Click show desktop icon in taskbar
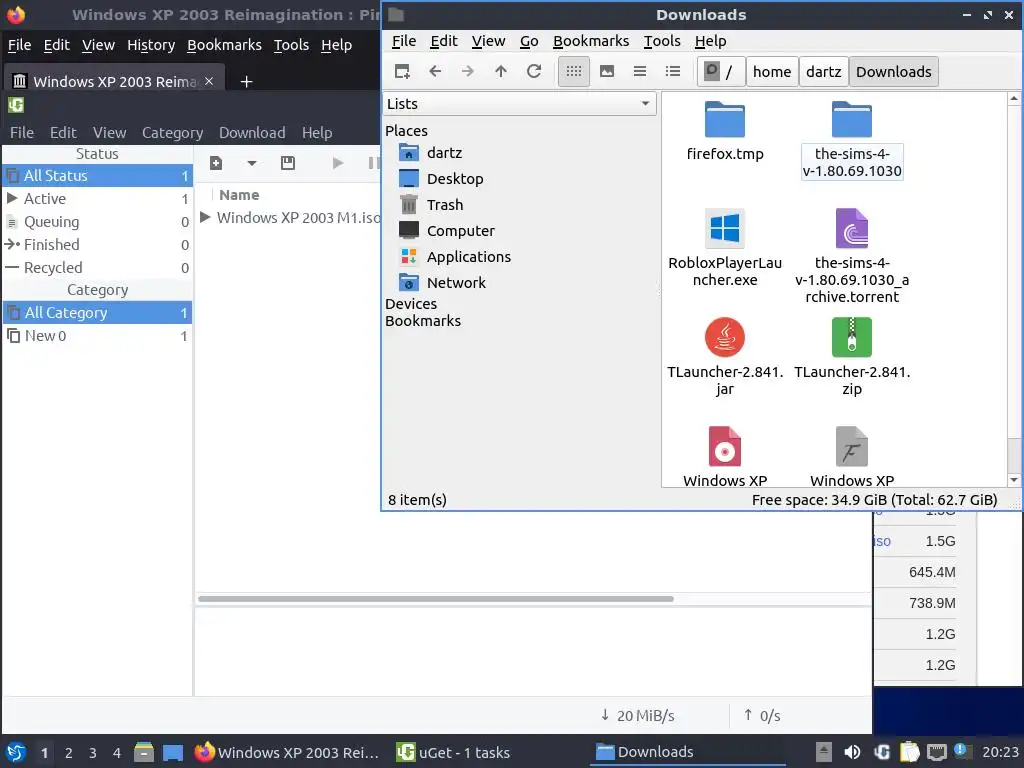The height and width of the screenshot is (768, 1024). pyautogui.click(x=172, y=752)
